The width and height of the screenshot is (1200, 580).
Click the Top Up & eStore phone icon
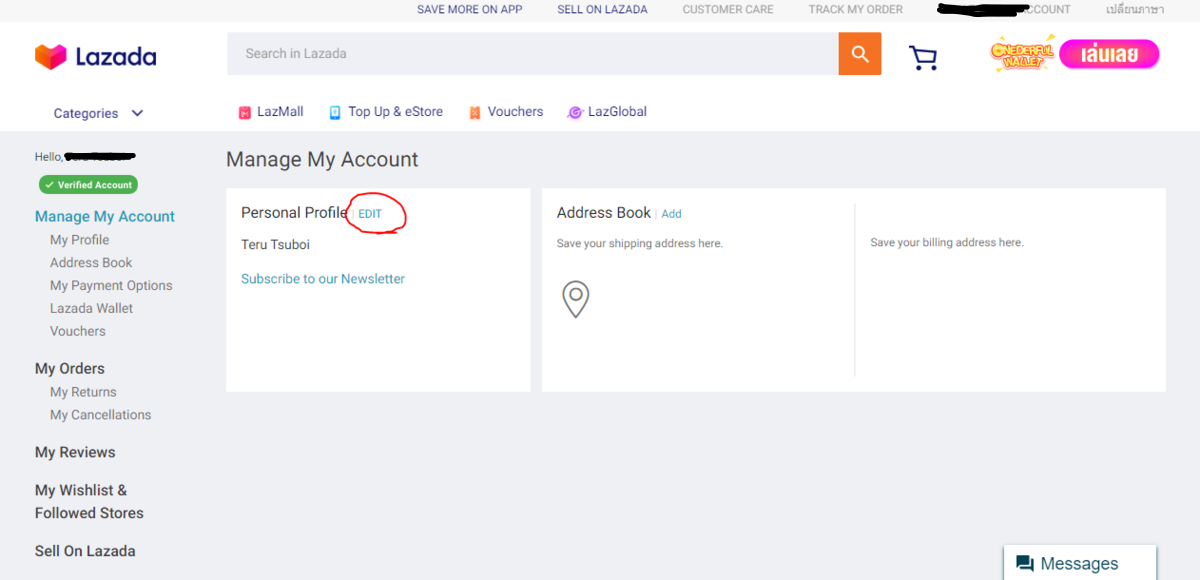click(335, 113)
